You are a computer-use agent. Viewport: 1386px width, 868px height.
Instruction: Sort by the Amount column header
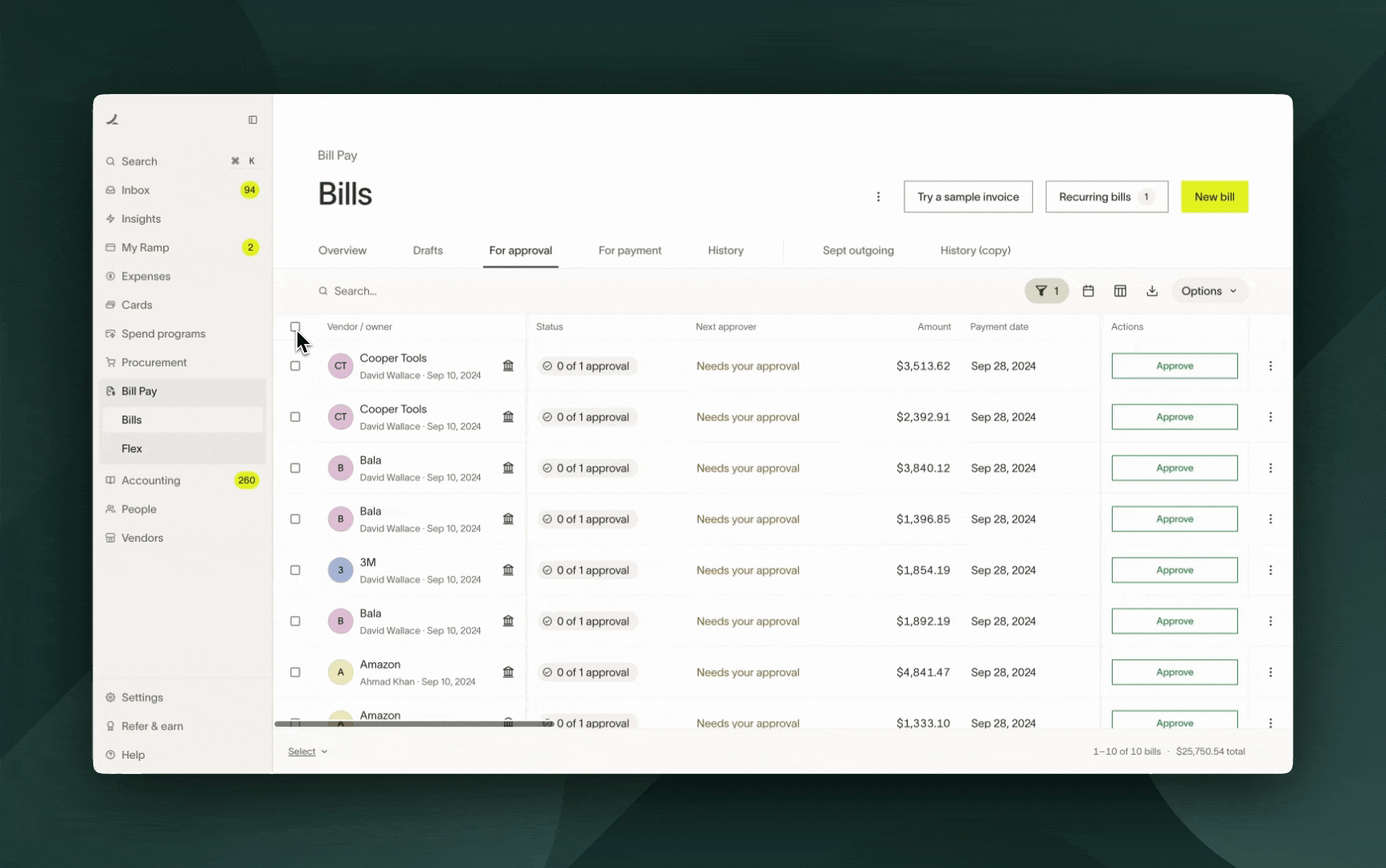tap(934, 327)
